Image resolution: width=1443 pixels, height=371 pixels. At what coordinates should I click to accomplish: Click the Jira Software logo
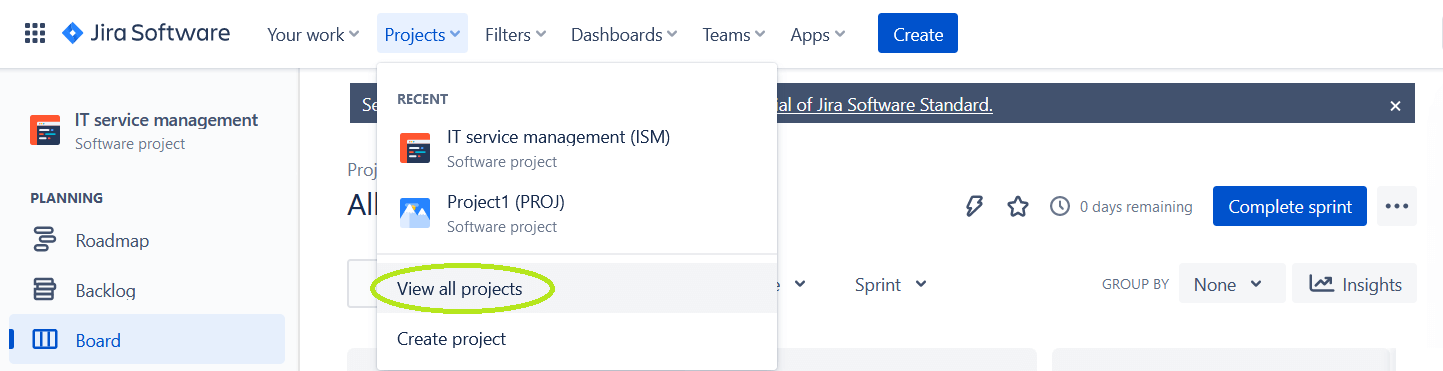[x=146, y=34]
